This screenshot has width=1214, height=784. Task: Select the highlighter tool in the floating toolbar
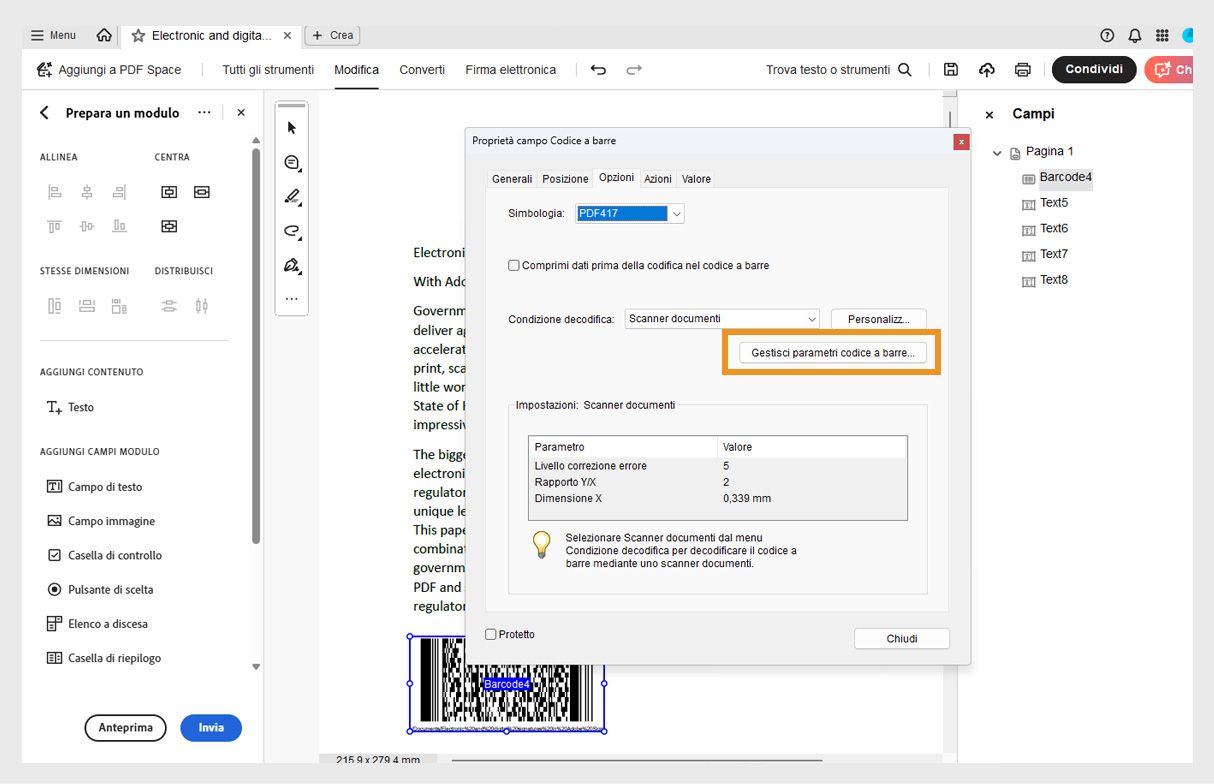pyautogui.click(x=291, y=197)
